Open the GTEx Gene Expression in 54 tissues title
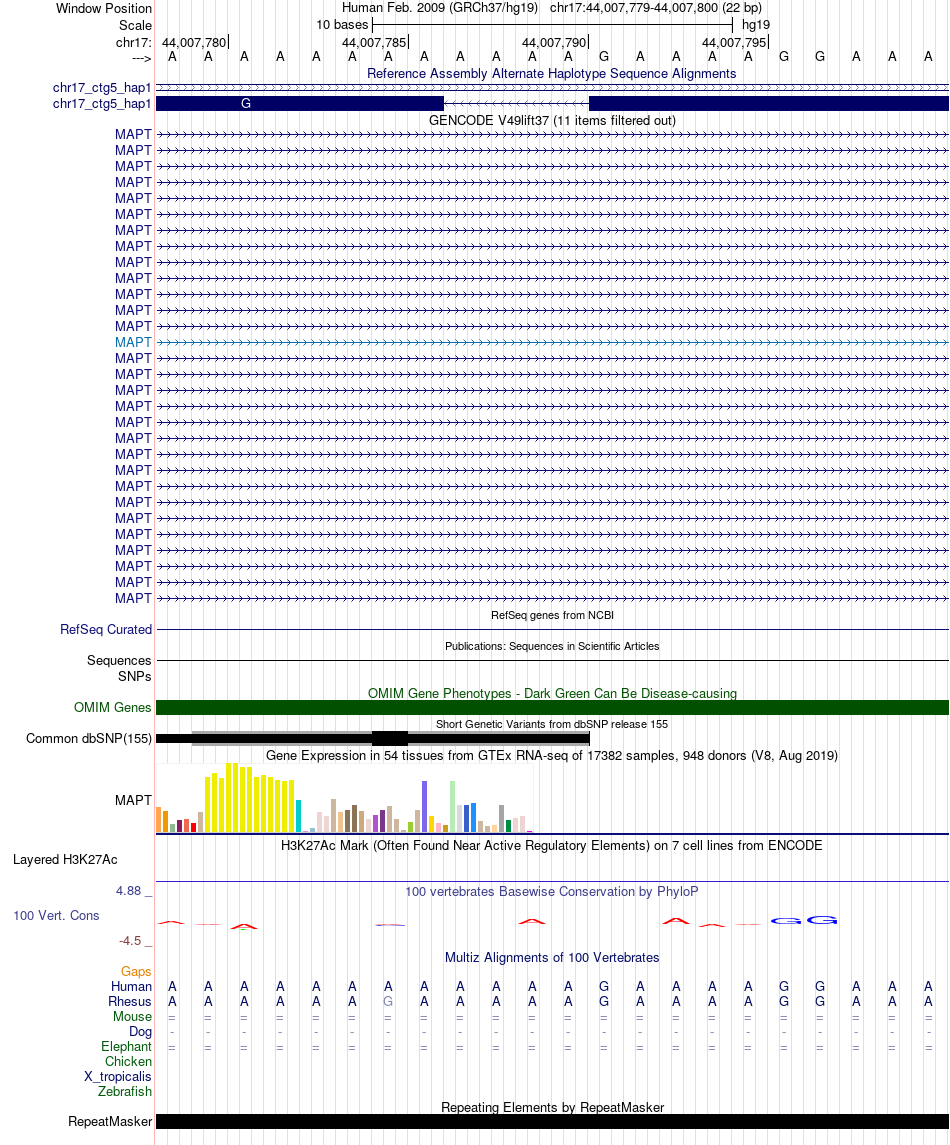Image resolution: width=950 pixels, height=1145 pixels. (551, 755)
